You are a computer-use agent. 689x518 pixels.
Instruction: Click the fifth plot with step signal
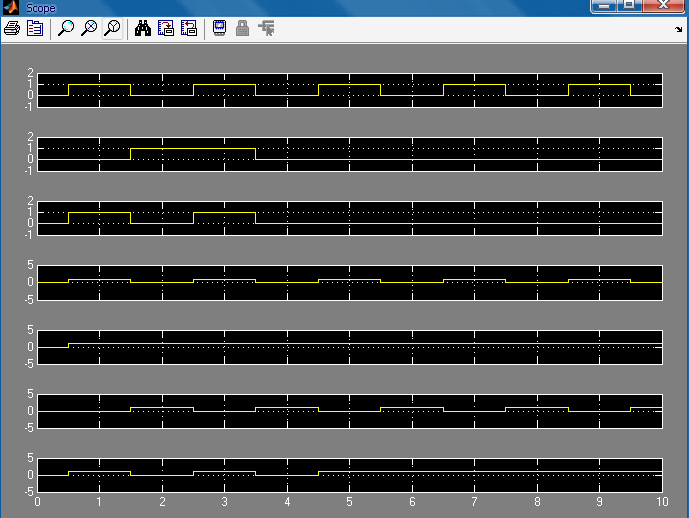coord(350,347)
